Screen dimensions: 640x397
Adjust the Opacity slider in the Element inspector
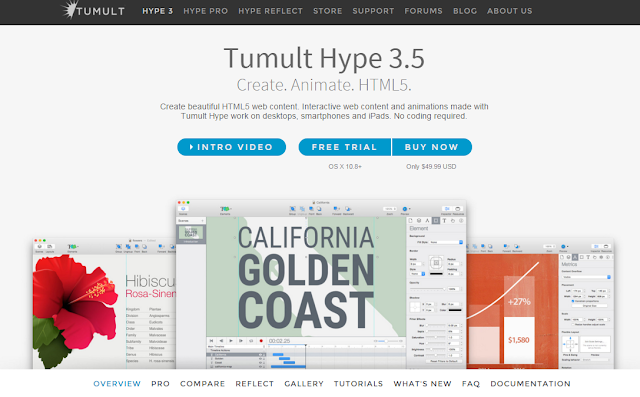tap(428, 289)
